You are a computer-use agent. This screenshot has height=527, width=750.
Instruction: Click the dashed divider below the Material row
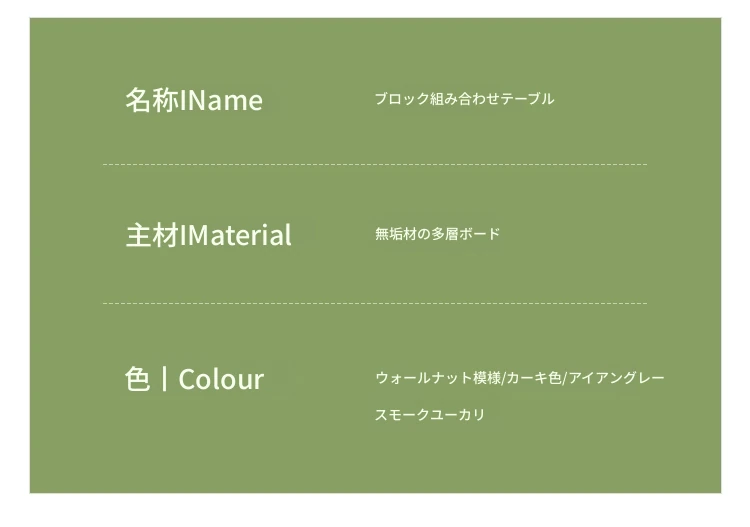[x=375, y=303]
